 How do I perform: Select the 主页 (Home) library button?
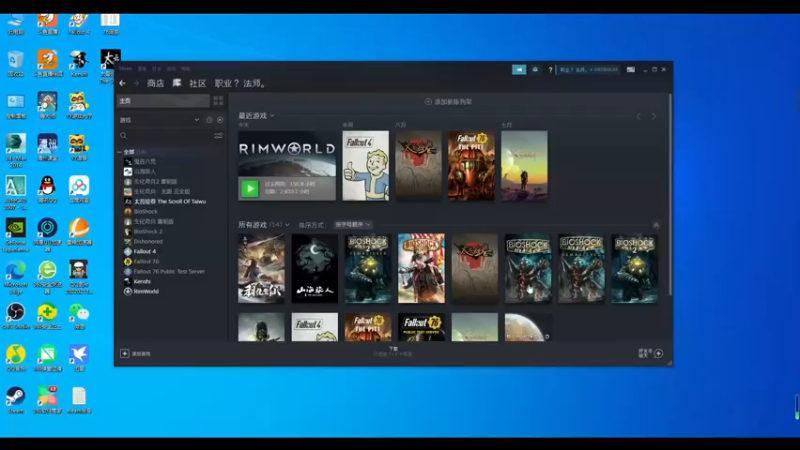(163, 101)
